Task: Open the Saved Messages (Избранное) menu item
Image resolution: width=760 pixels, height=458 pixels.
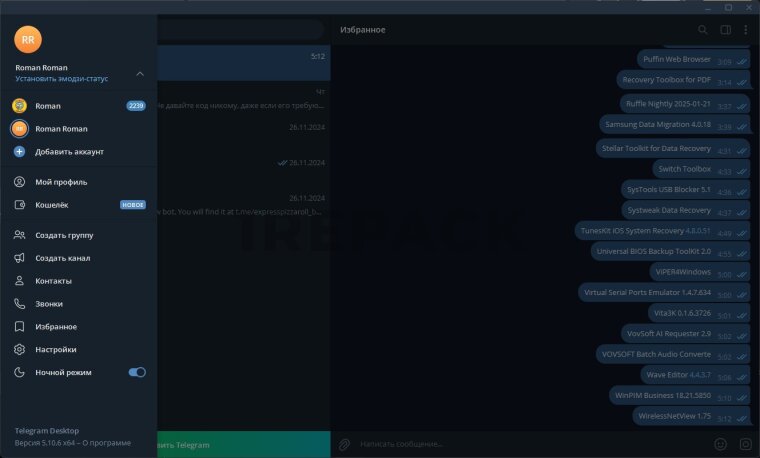Action: point(56,327)
